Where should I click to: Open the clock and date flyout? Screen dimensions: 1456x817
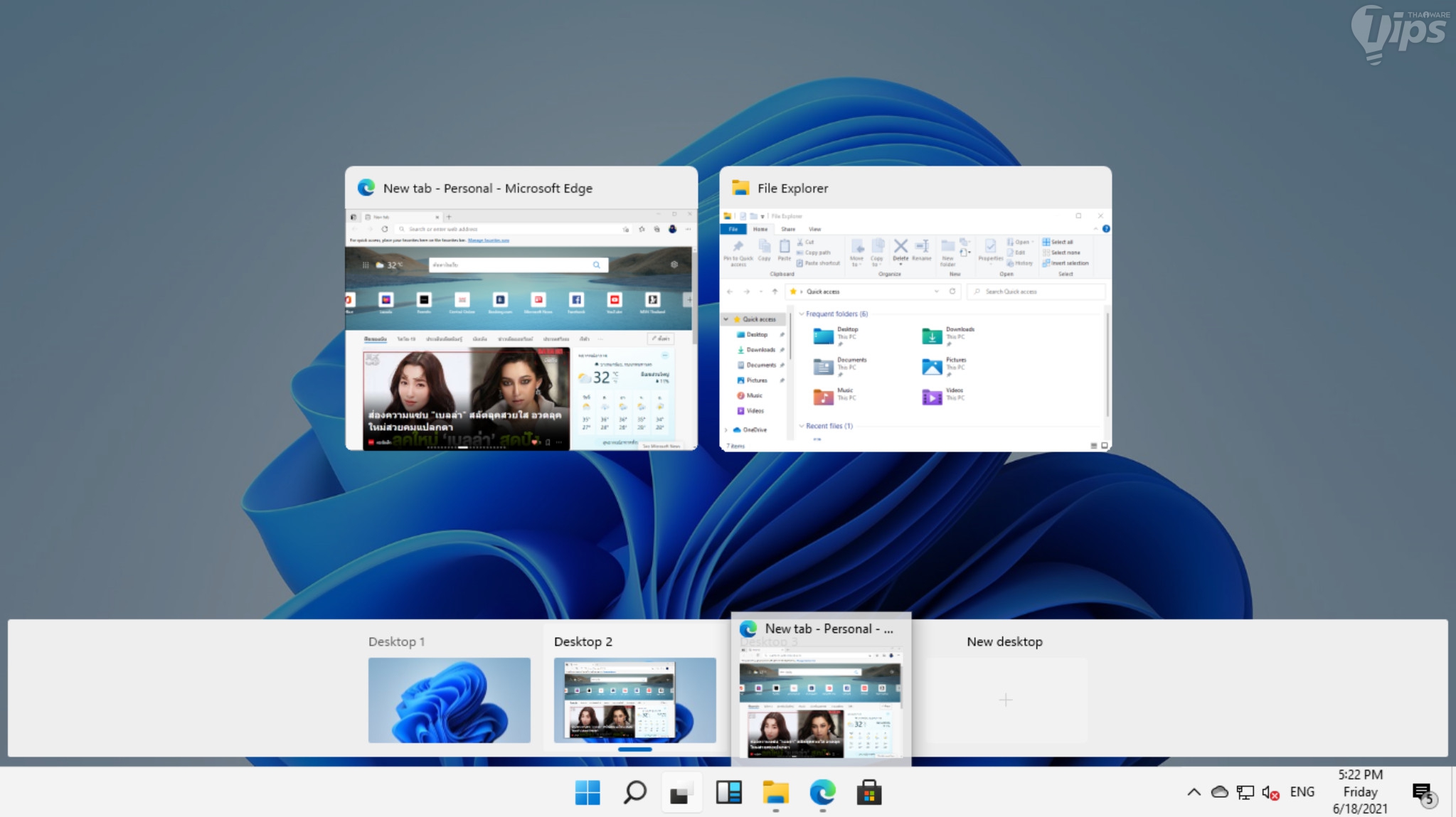[x=1360, y=792]
